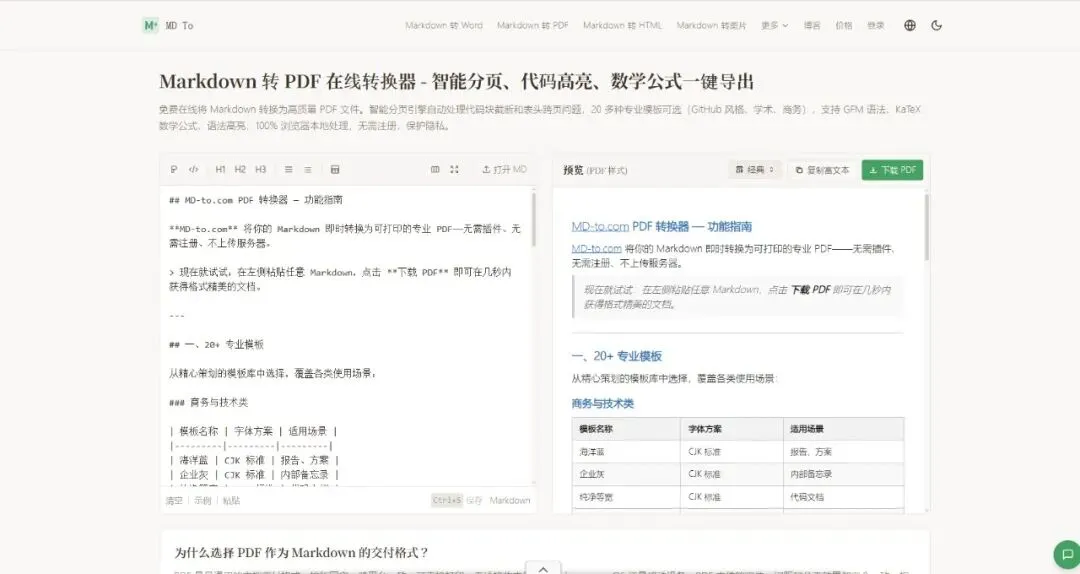Open Markdown 转 HTML page

point(622,25)
